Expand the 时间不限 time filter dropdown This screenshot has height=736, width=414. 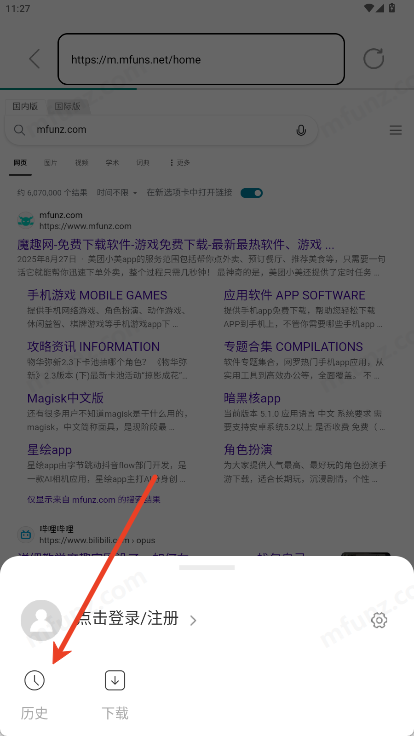coord(117,192)
